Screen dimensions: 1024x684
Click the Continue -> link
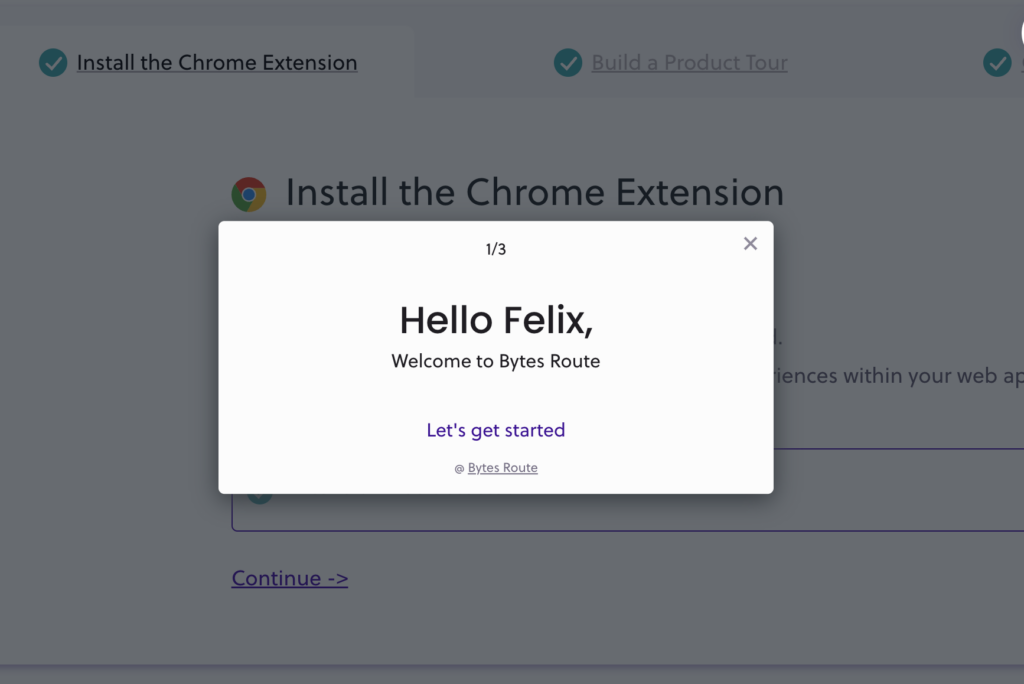click(x=290, y=578)
